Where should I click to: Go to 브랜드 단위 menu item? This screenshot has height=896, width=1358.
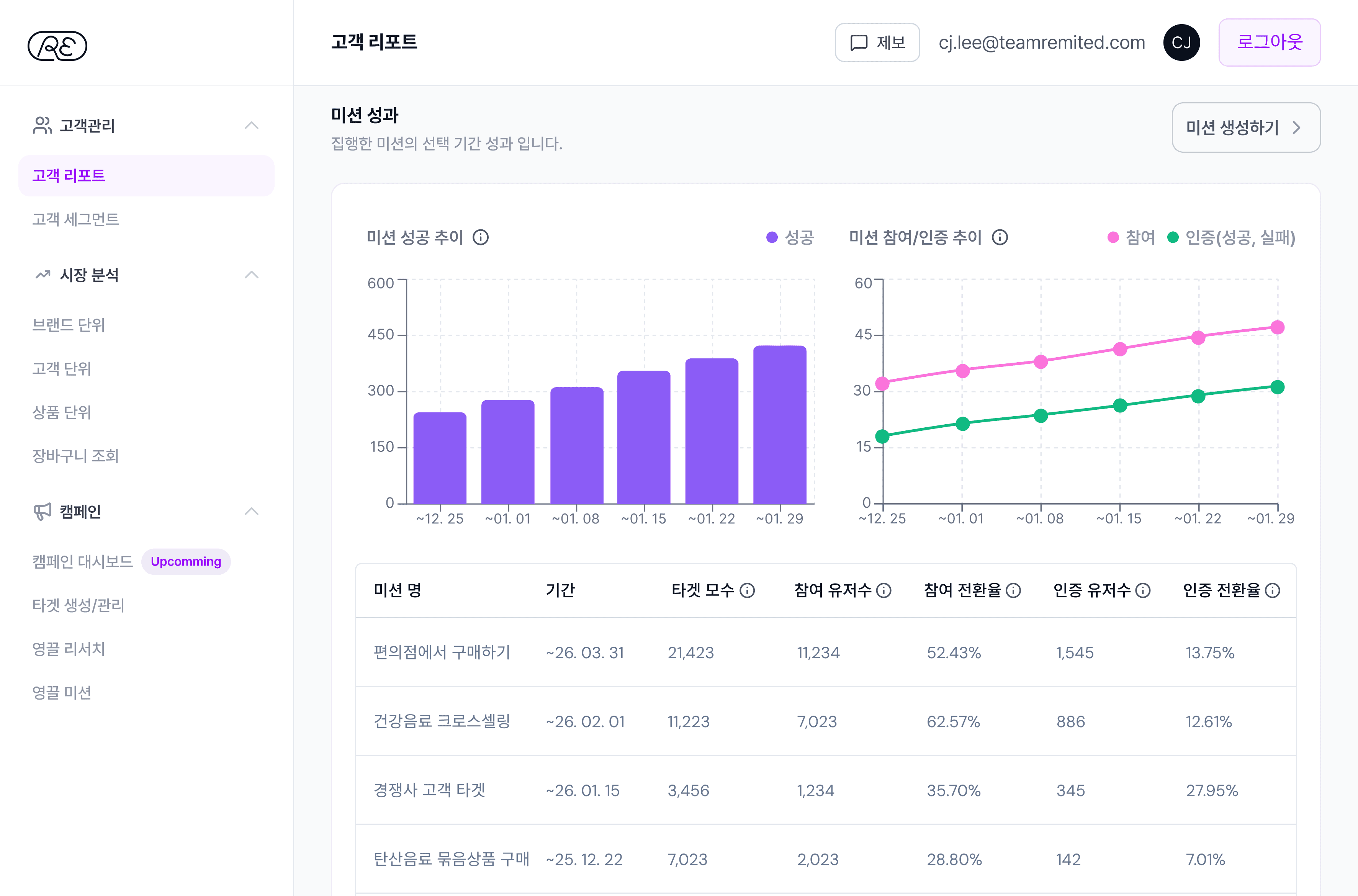69,325
